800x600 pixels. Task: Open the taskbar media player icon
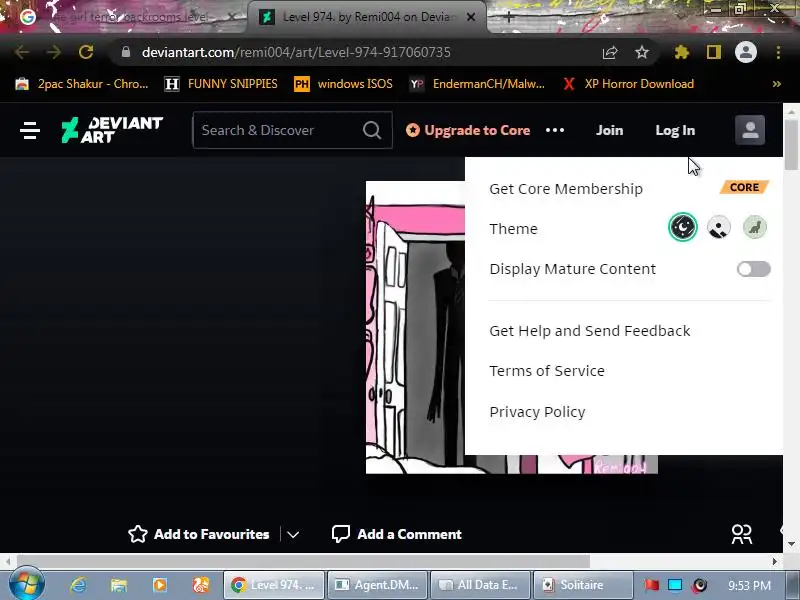(160, 585)
